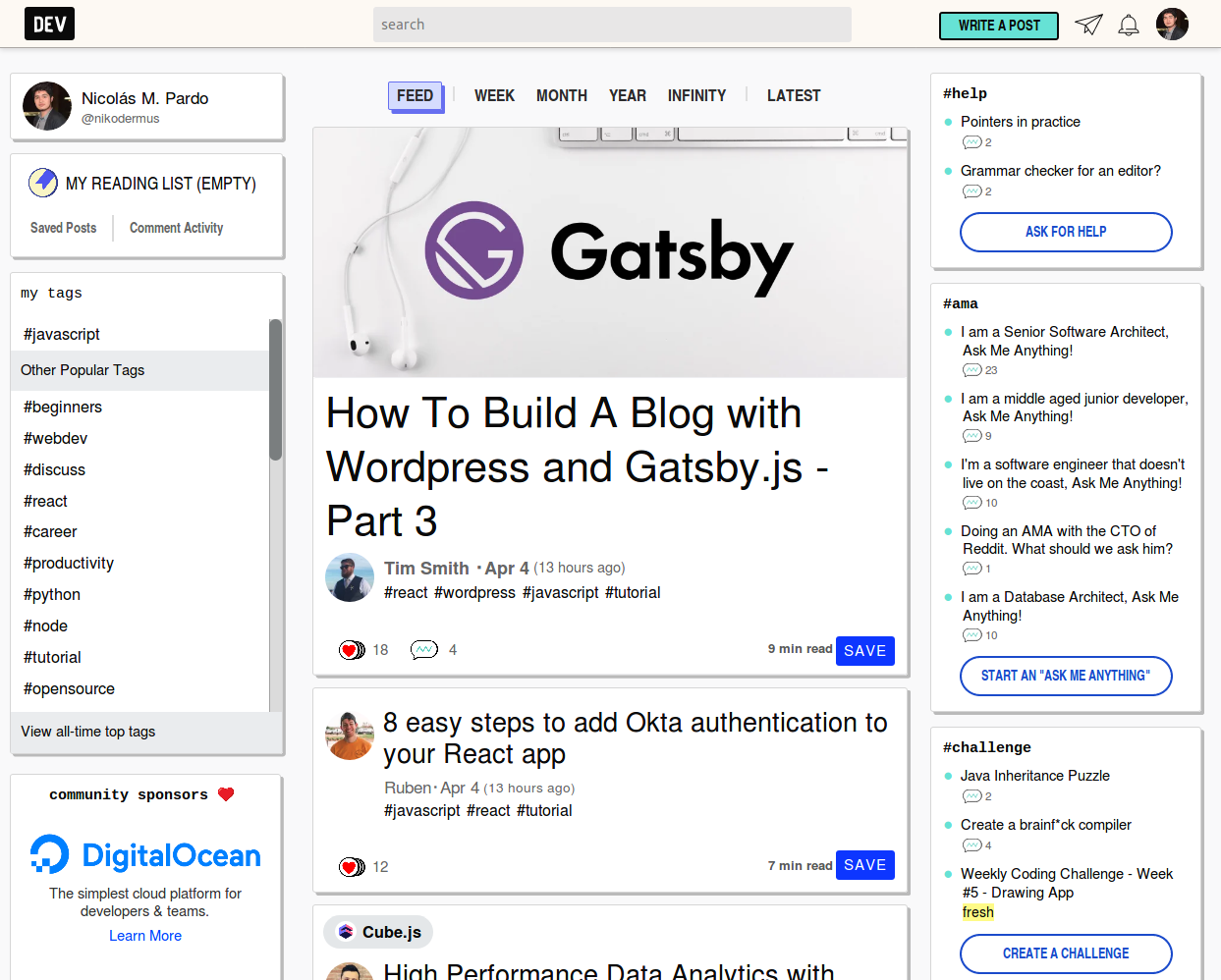Open the #productivity tag

pyautogui.click(x=69, y=563)
